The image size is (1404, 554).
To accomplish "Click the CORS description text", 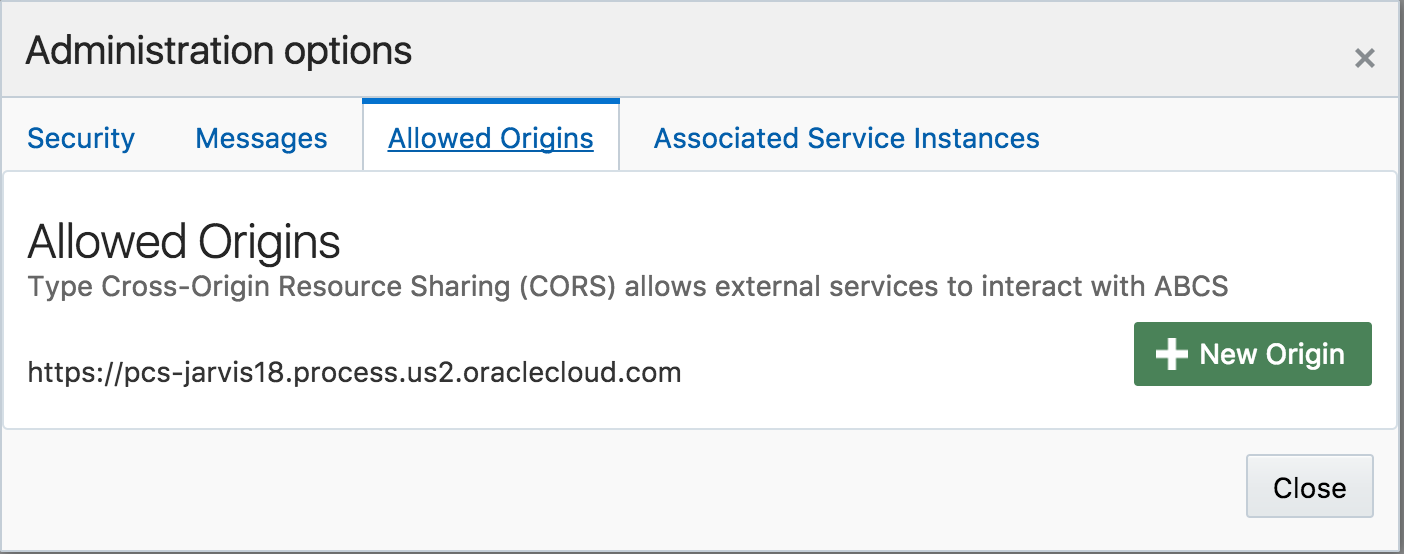I will point(628,287).
